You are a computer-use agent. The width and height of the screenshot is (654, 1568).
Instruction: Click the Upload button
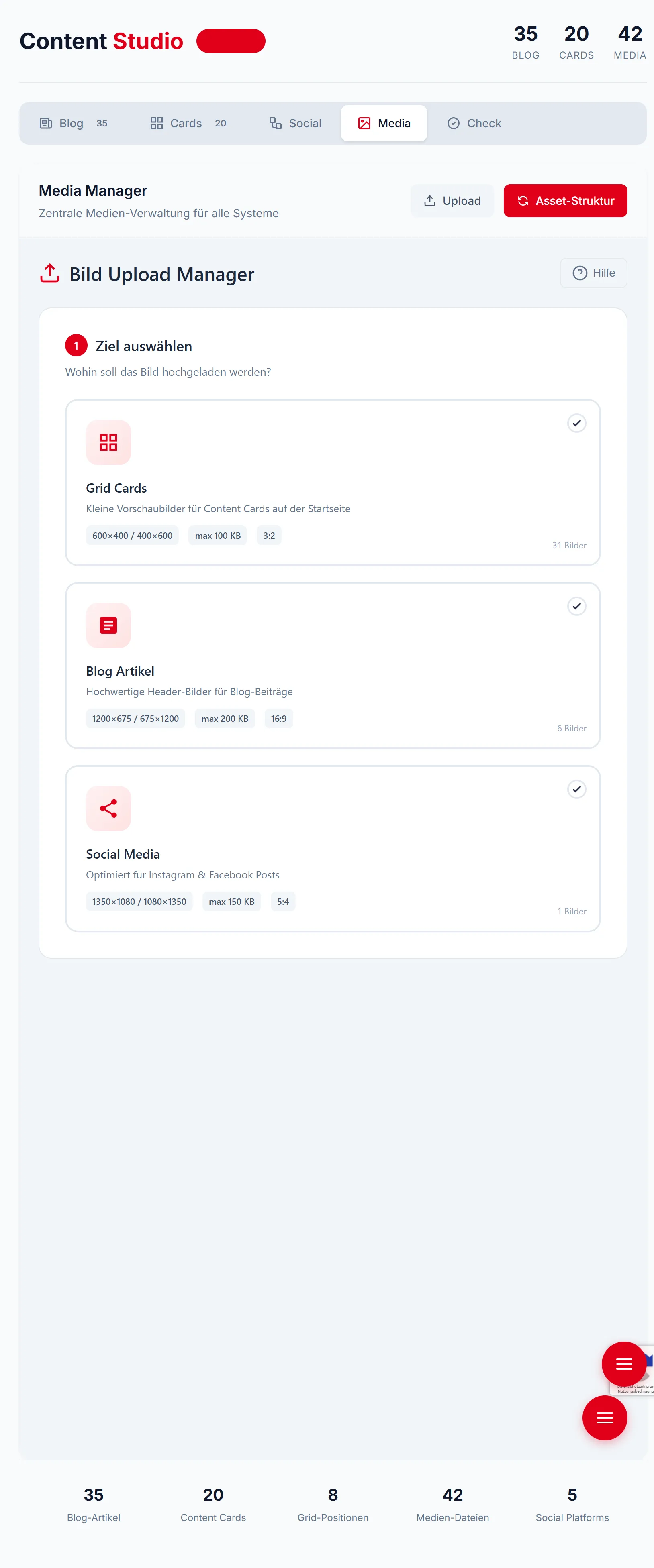click(452, 201)
